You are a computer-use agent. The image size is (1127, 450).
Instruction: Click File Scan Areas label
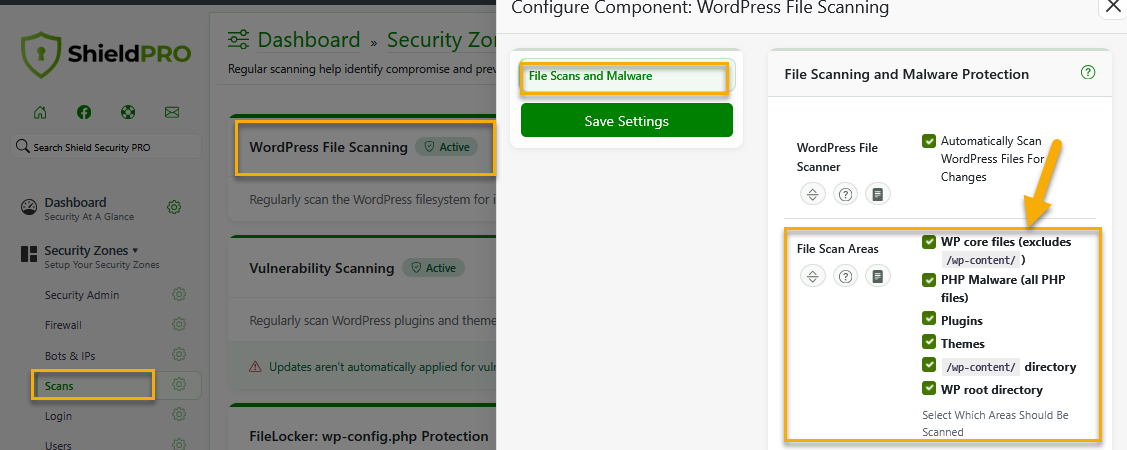point(837,249)
